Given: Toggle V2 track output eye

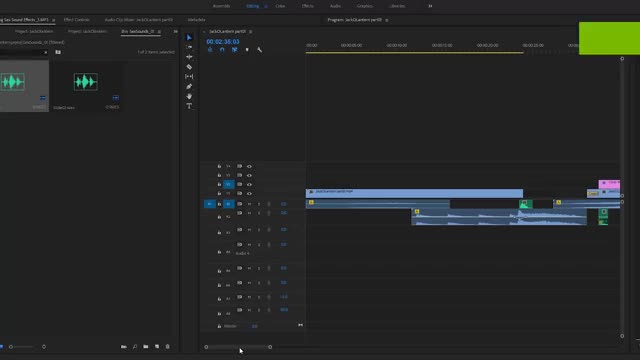Looking at the screenshot, I should 249,184.
